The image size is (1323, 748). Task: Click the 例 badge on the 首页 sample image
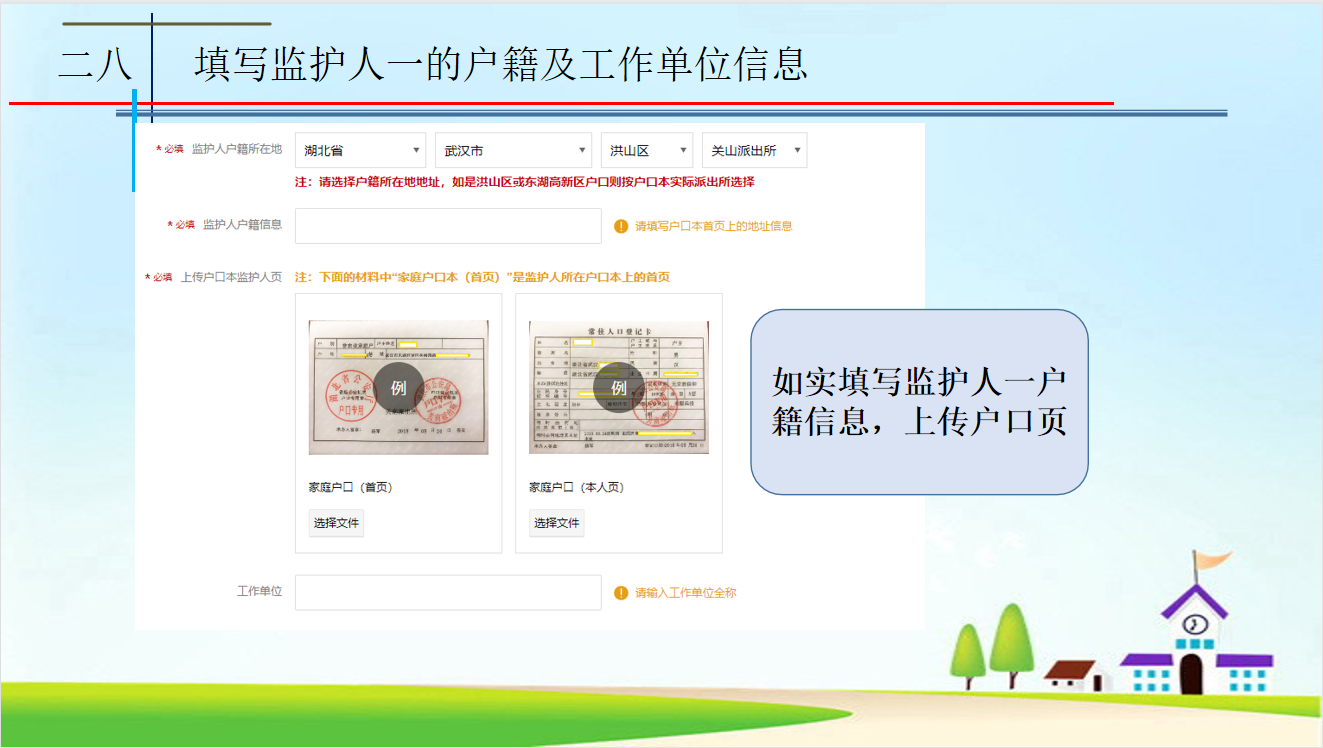[x=398, y=387]
